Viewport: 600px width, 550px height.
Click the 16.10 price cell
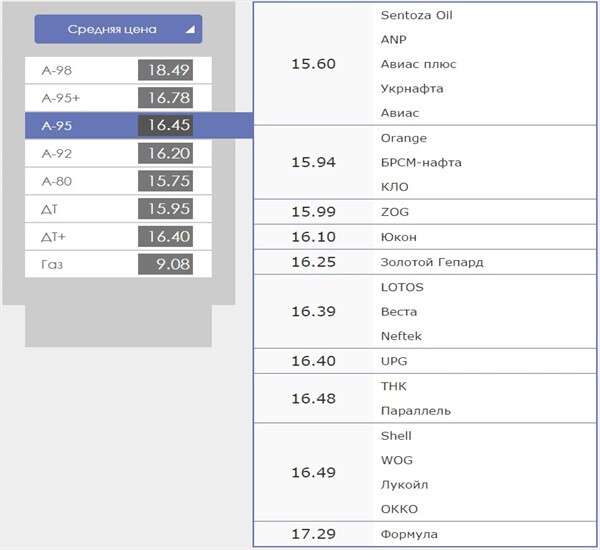coord(313,237)
